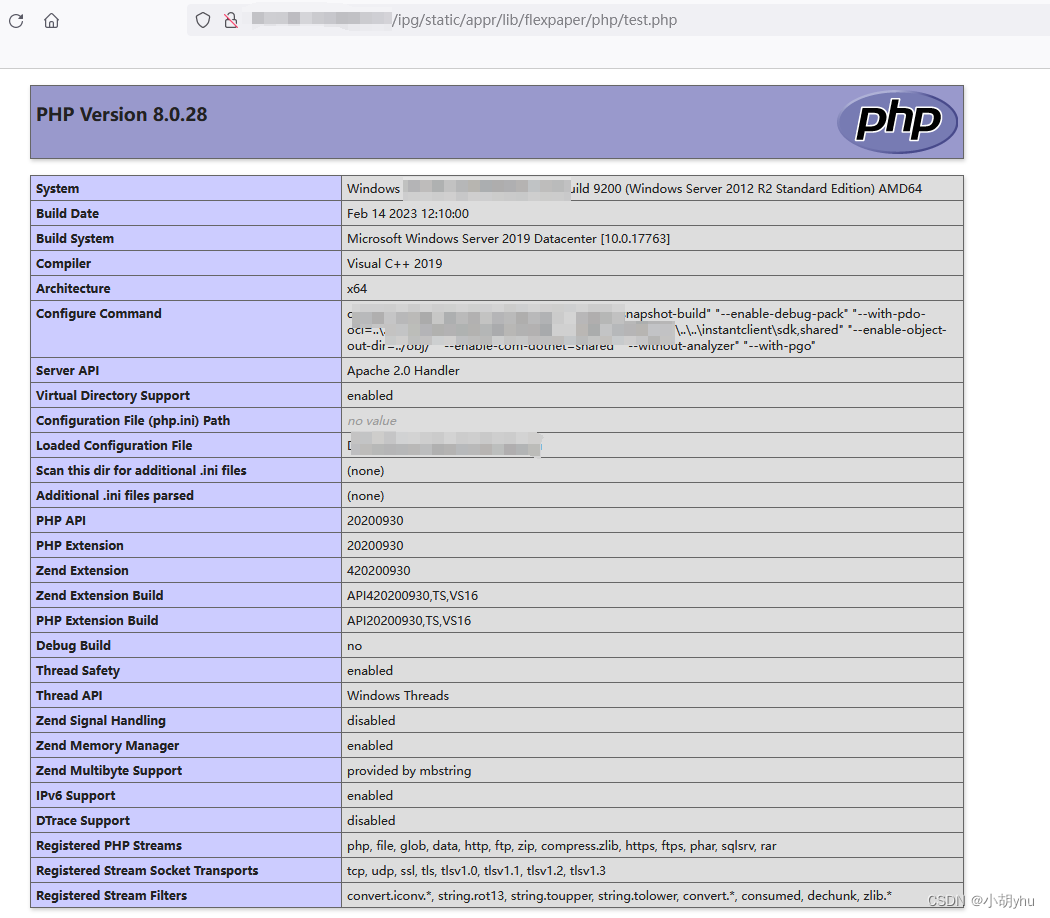Click Zend Extension Build label

[x=100, y=595]
